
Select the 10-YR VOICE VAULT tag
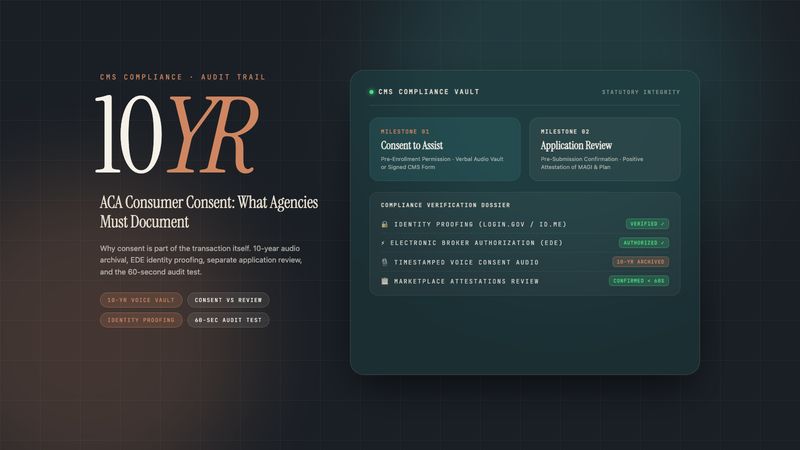(141, 300)
